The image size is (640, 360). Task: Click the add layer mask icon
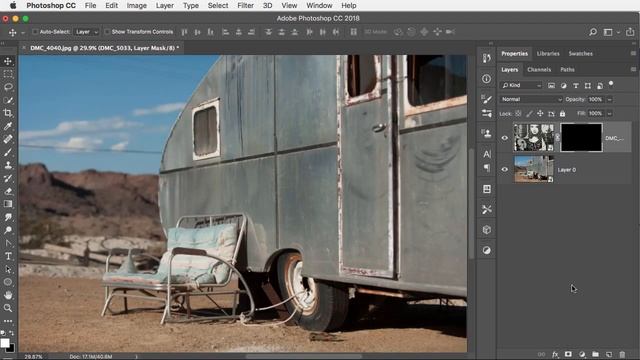pyautogui.click(x=568, y=354)
